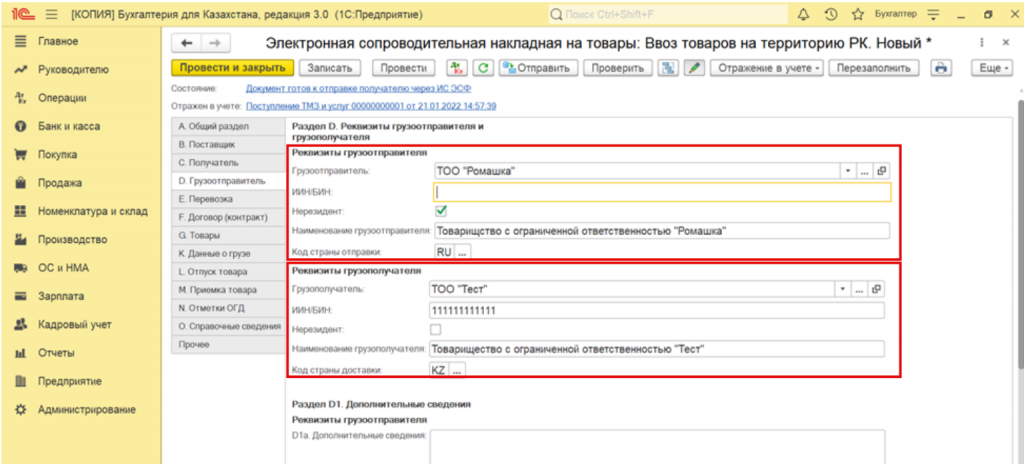Choose from list for Грузополучатель ellipsis
The height and width of the screenshot is (464, 1024).
coord(859,289)
